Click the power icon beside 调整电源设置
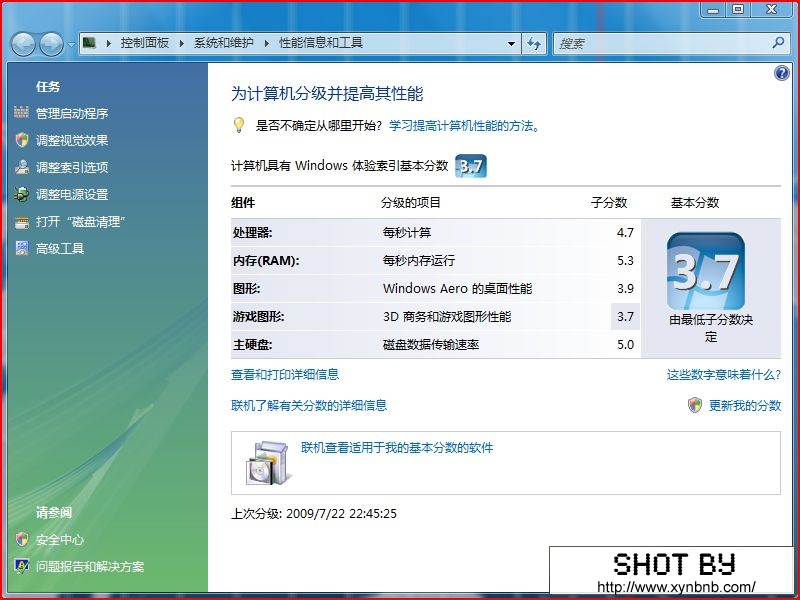 coord(21,194)
